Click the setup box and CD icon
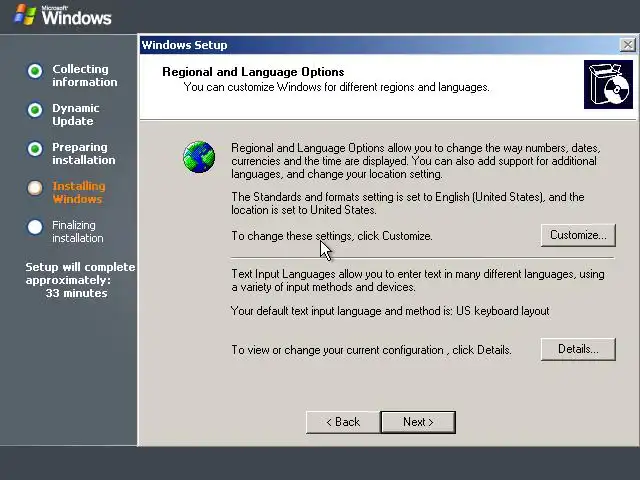Image resolution: width=640 pixels, height=480 pixels. point(608,84)
